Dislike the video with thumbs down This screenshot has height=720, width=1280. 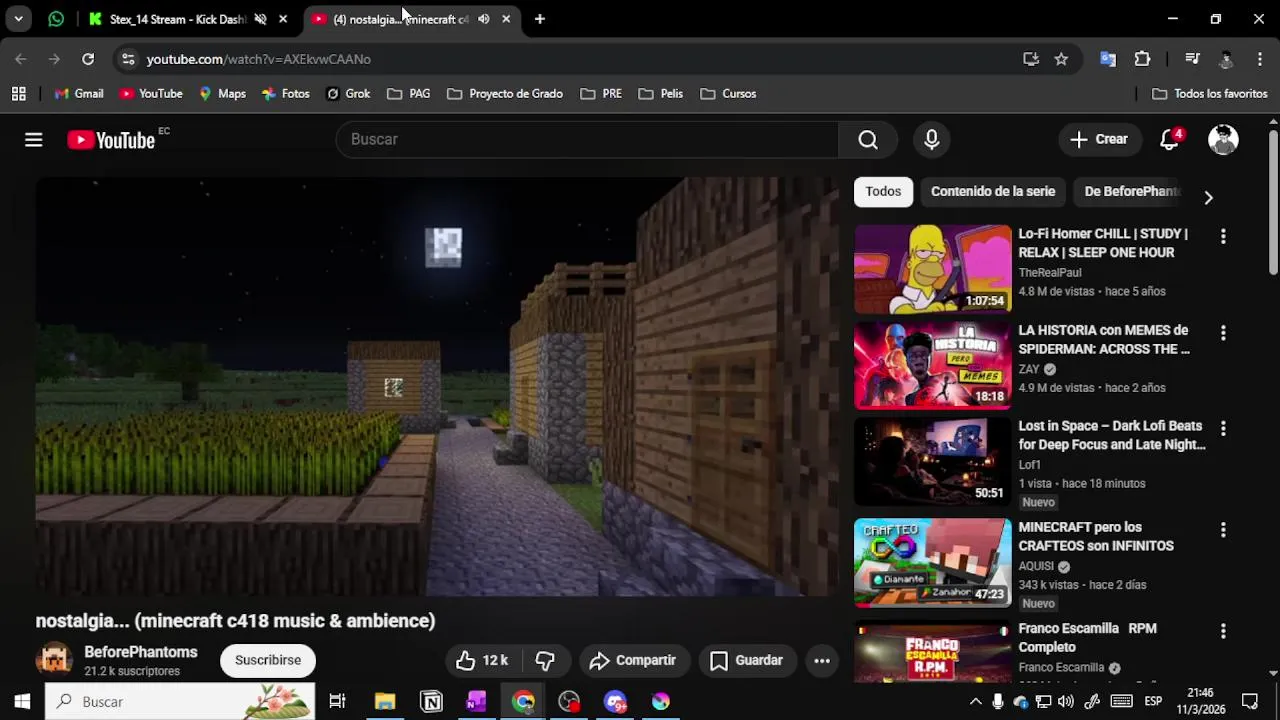tap(545, 660)
